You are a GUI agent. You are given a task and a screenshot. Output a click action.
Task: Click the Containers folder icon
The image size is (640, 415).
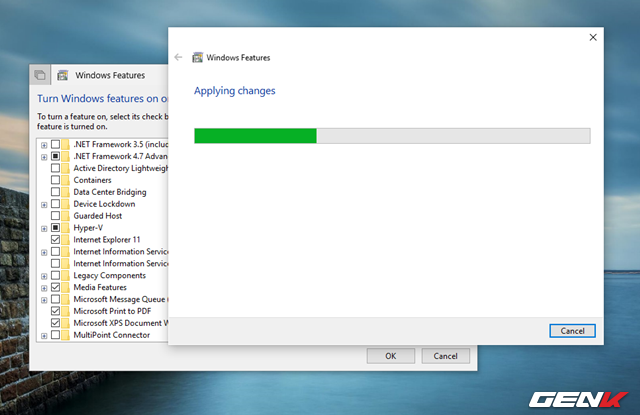point(66,180)
